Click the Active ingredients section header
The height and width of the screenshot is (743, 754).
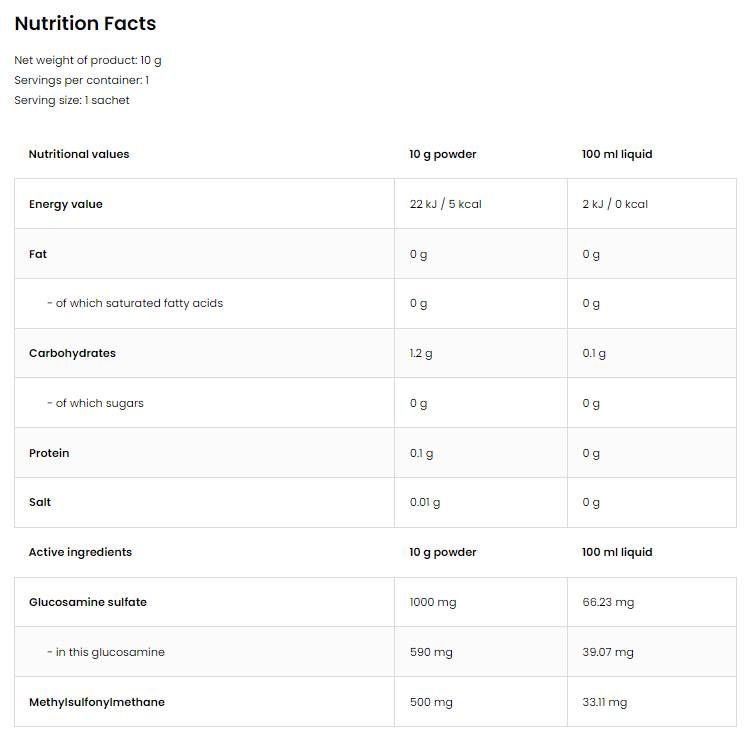[x=80, y=552]
